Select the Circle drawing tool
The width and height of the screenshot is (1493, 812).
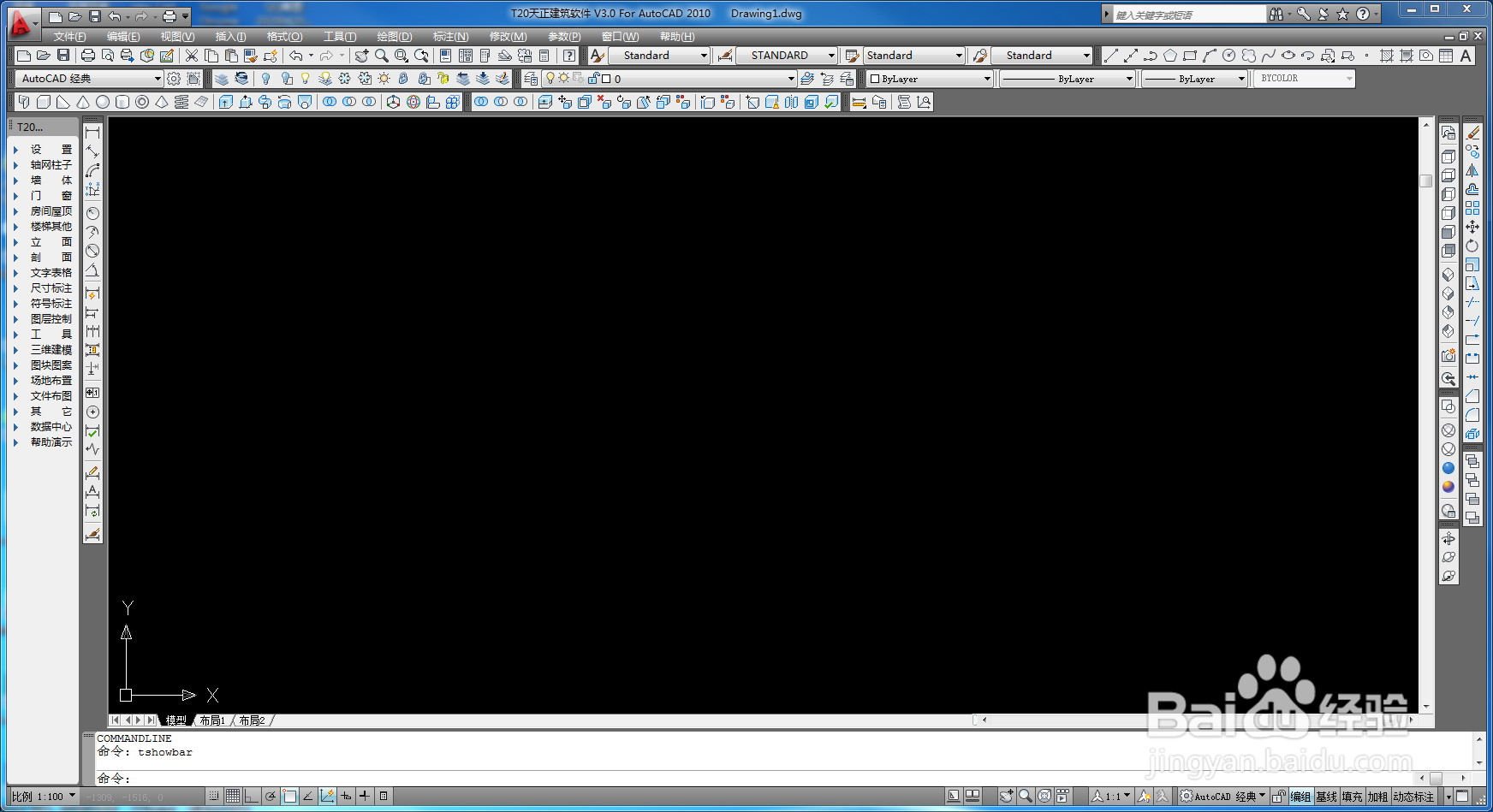(x=1229, y=56)
